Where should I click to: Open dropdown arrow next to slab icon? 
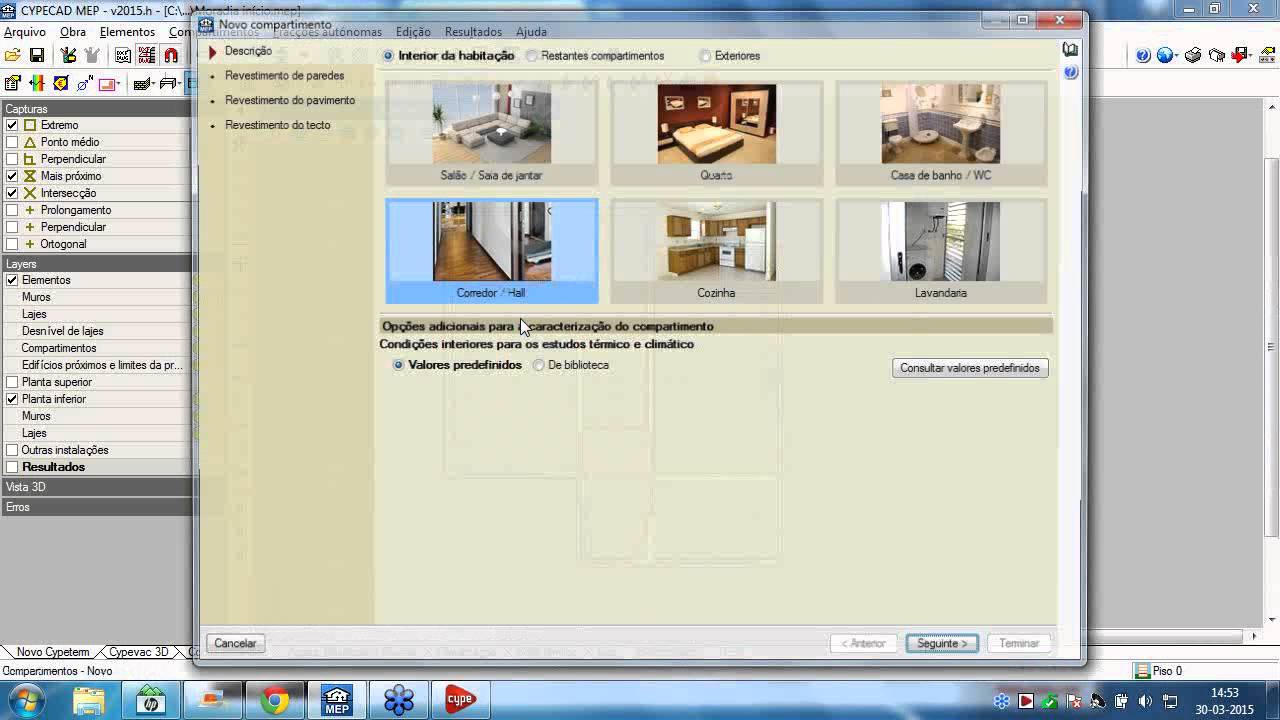[x=180, y=84]
